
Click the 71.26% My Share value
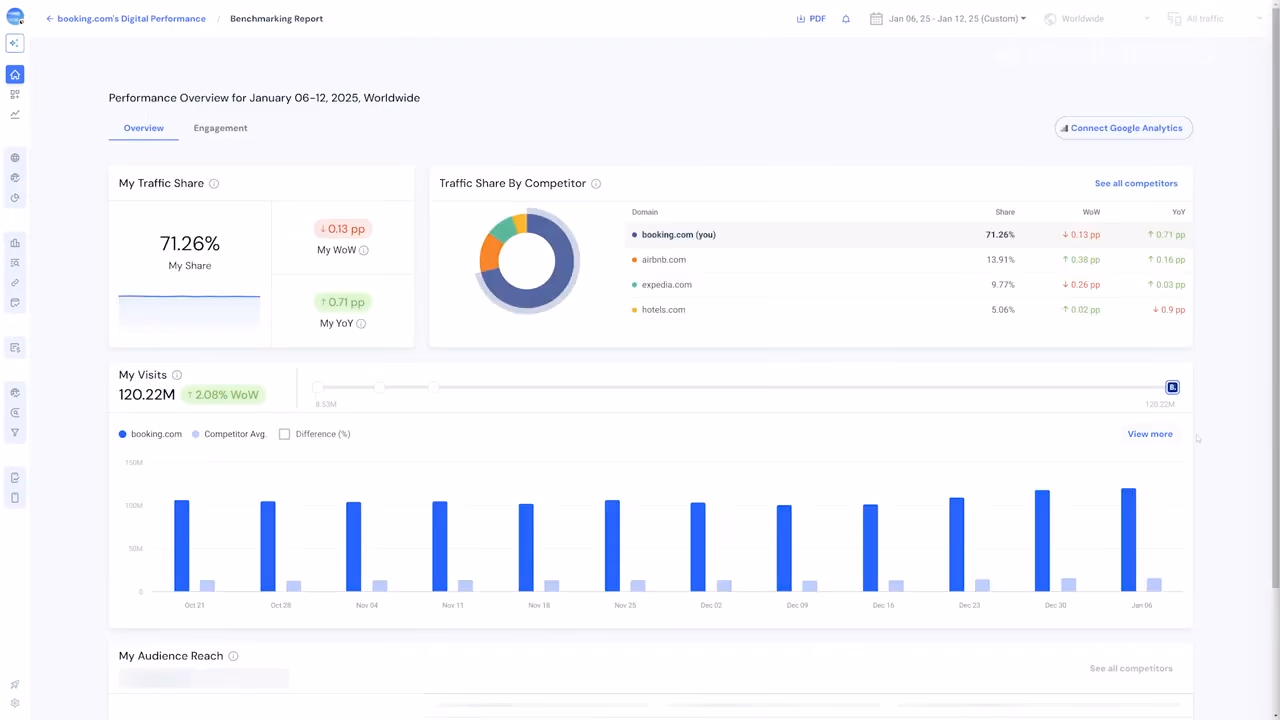[190, 244]
